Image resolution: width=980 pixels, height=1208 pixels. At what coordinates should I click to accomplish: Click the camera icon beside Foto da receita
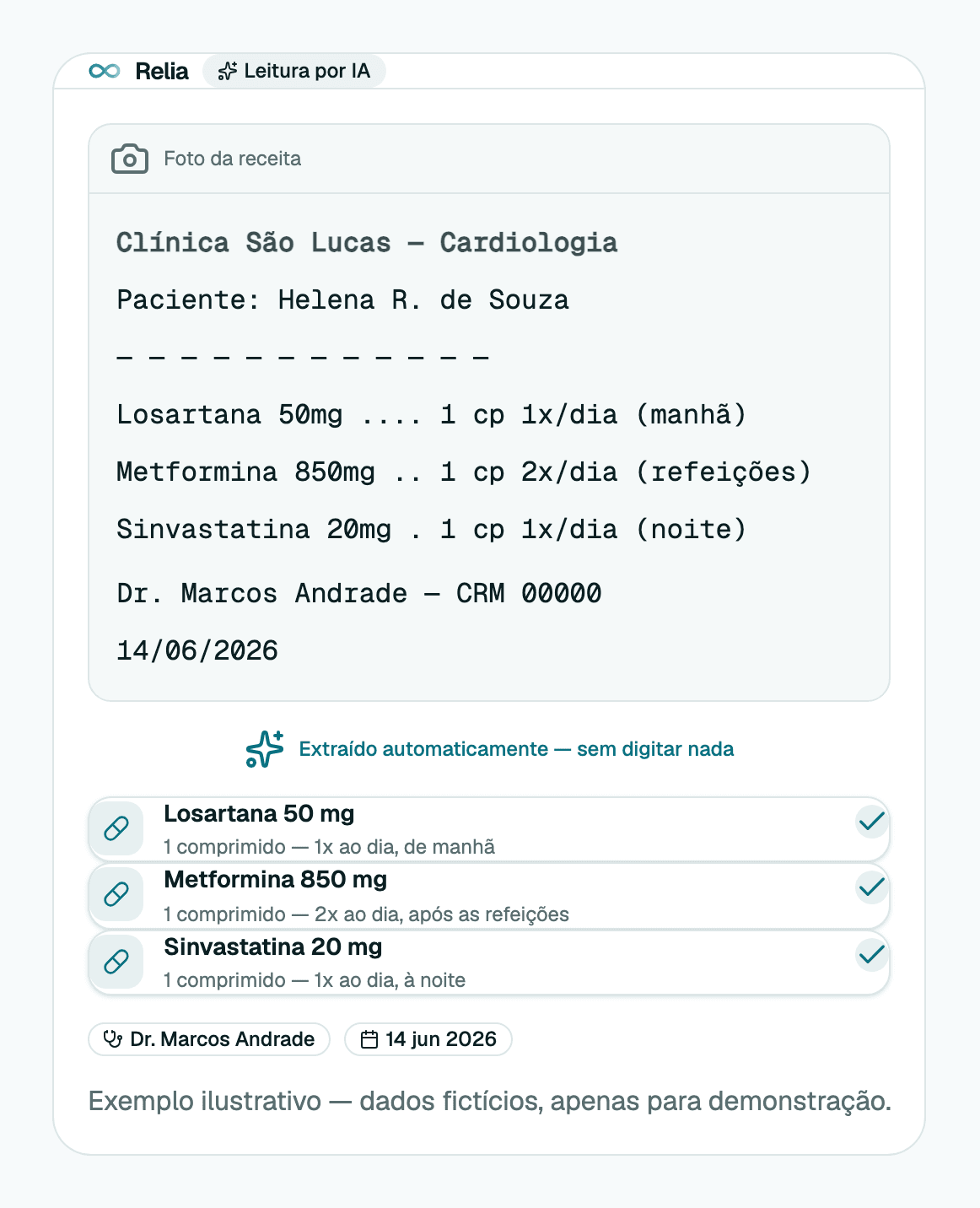[130, 159]
